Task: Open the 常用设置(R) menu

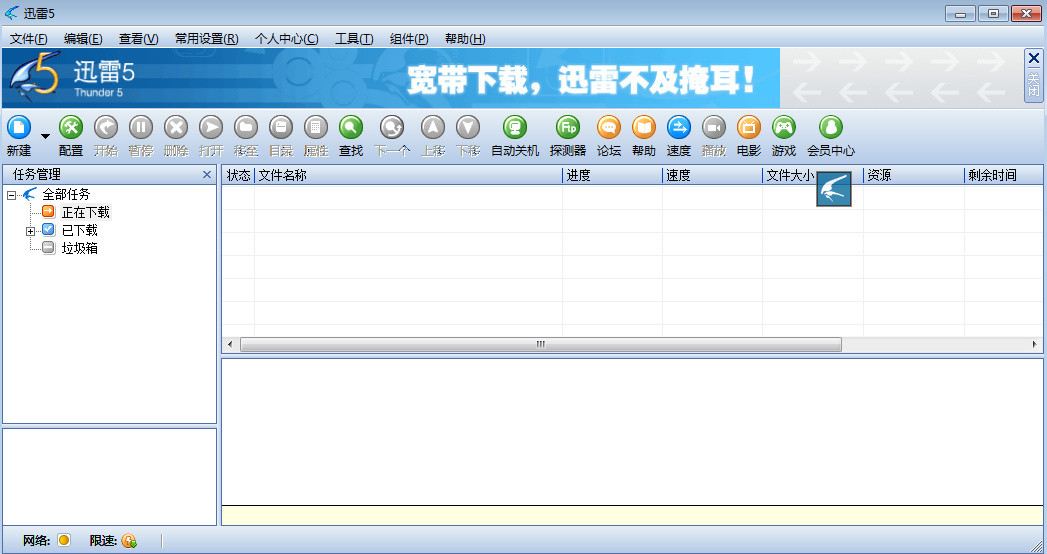Action: click(206, 39)
